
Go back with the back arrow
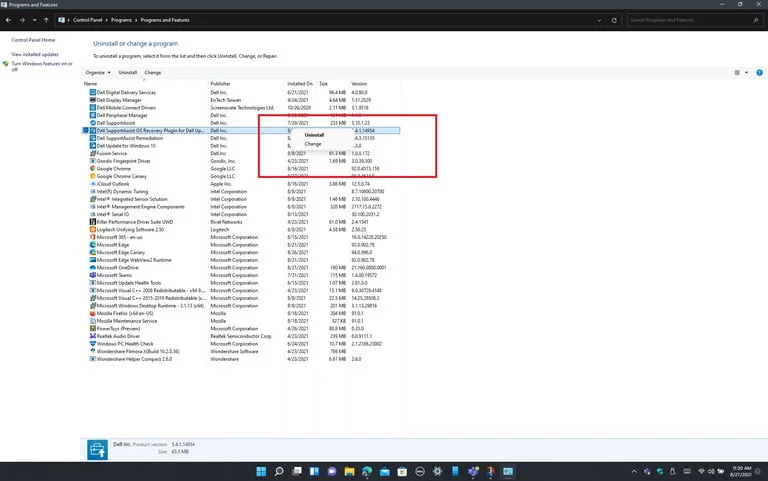pyautogui.click(x=8, y=20)
